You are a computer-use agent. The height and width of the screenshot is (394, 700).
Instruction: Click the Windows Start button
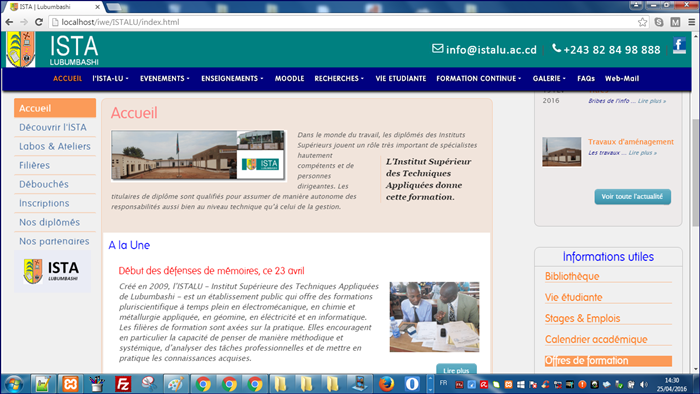[13, 384]
